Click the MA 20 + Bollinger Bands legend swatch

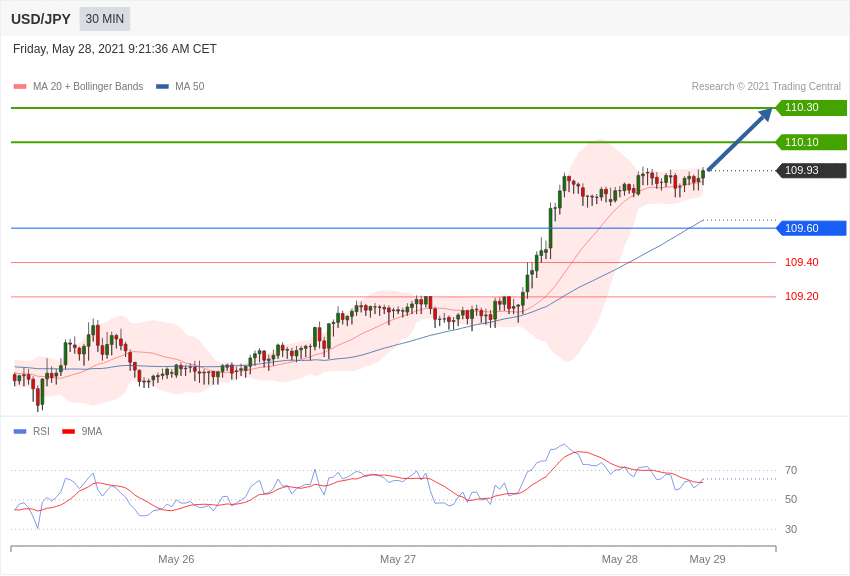tap(20, 87)
